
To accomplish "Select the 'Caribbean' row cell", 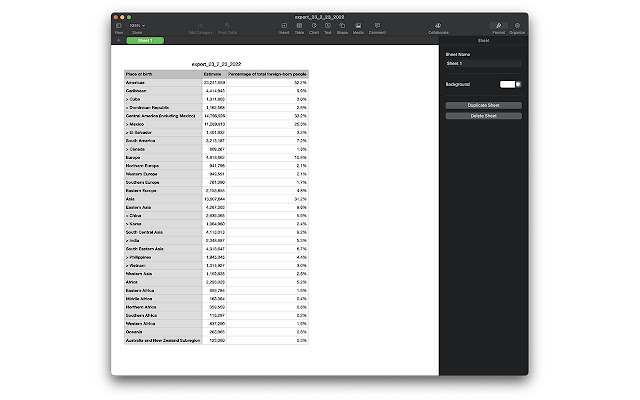I will pyautogui.click(x=163, y=91).
